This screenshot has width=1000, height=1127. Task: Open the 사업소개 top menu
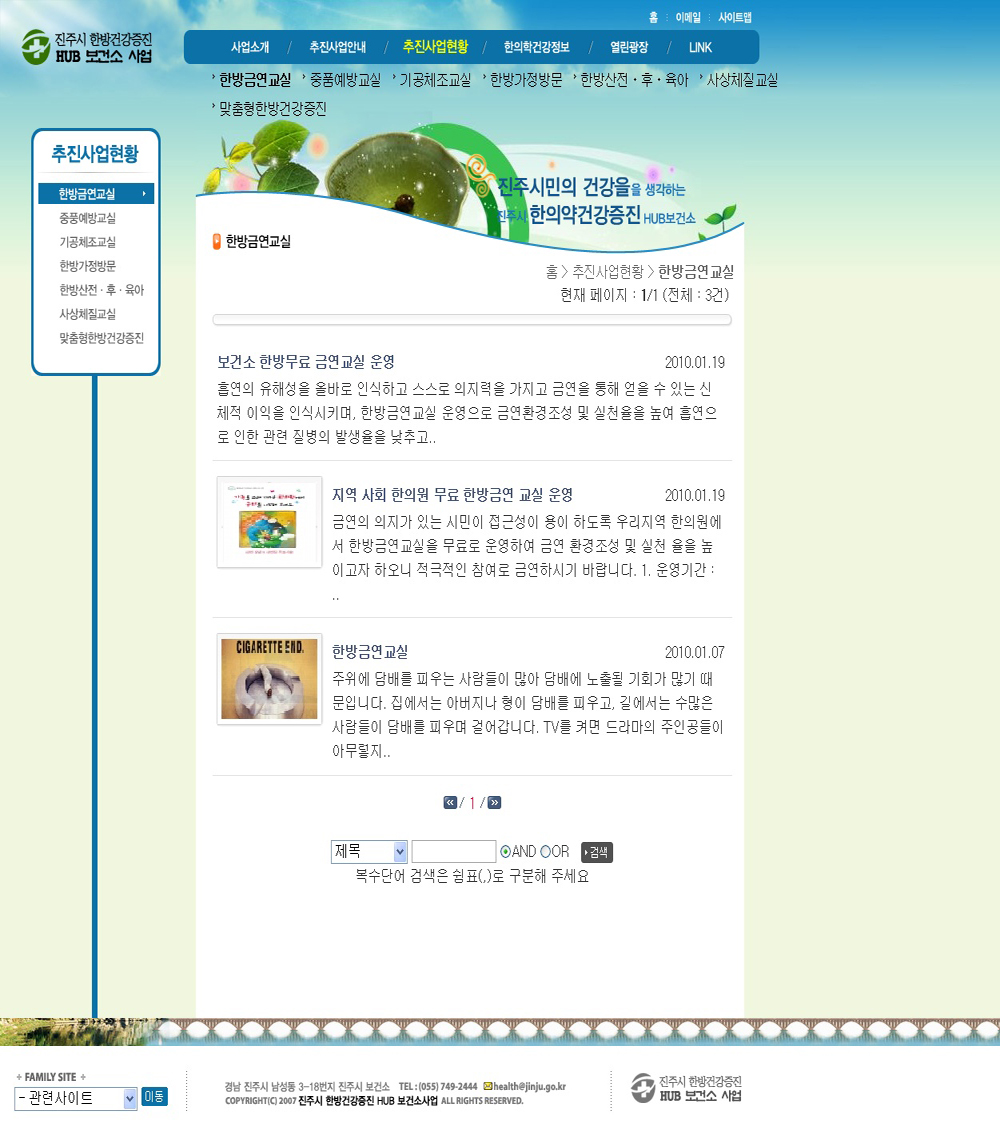tap(250, 47)
